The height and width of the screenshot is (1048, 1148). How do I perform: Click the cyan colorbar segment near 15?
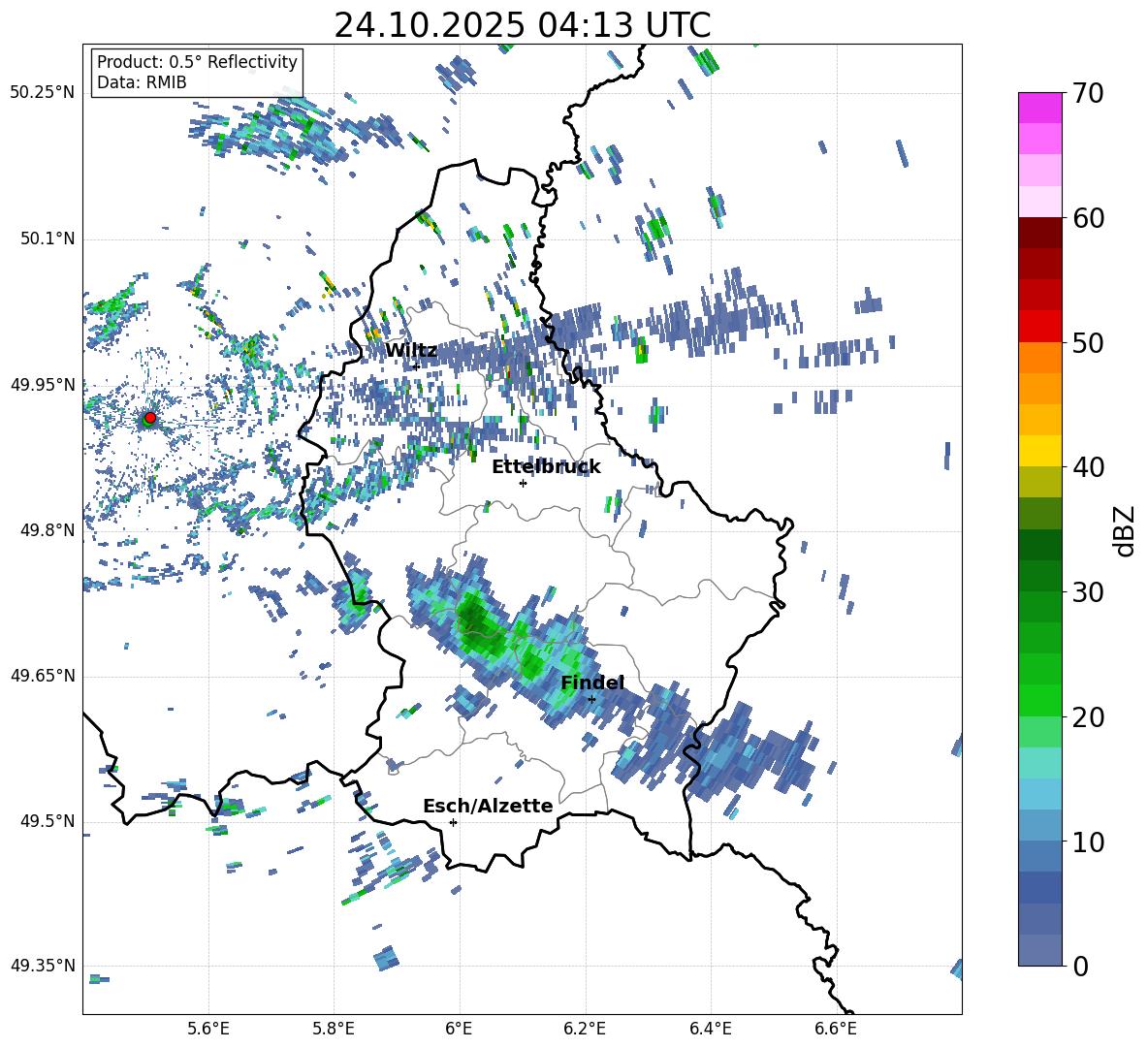(1039, 763)
